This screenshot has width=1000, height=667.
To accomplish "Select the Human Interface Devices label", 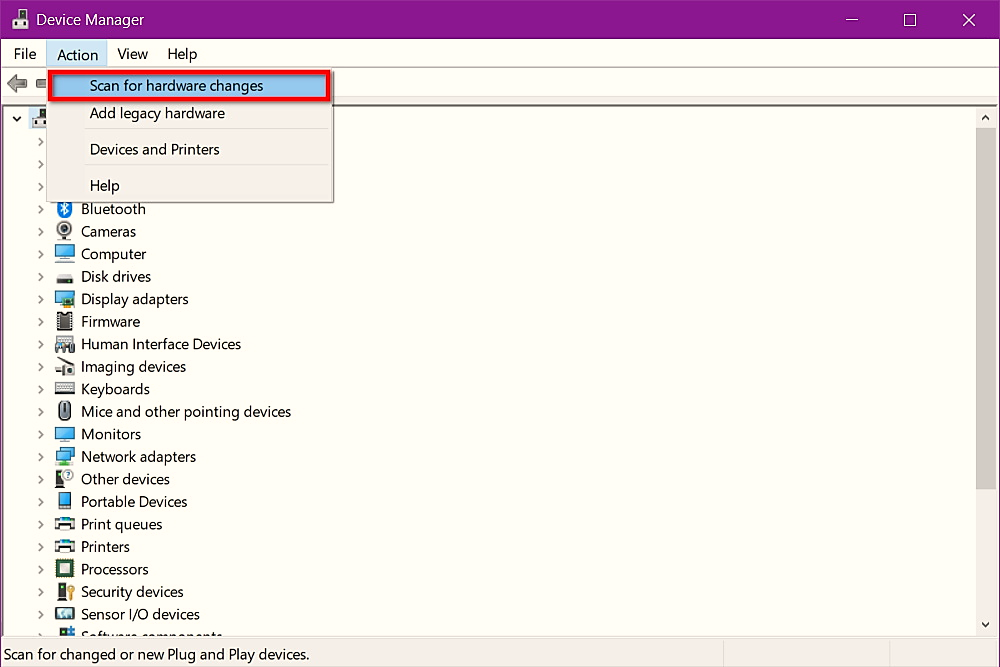I will point(161,344).
